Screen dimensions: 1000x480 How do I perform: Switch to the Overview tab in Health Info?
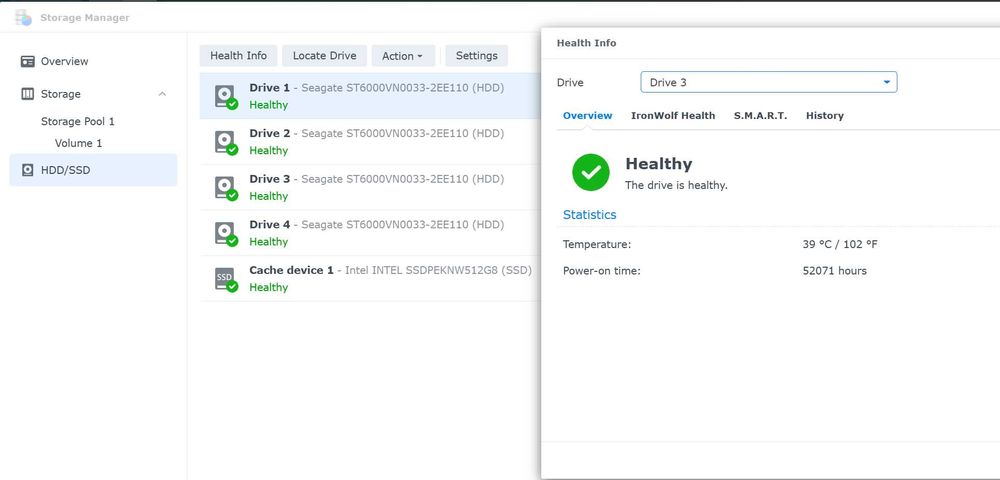pyautogui.click(x=587, y=115)
